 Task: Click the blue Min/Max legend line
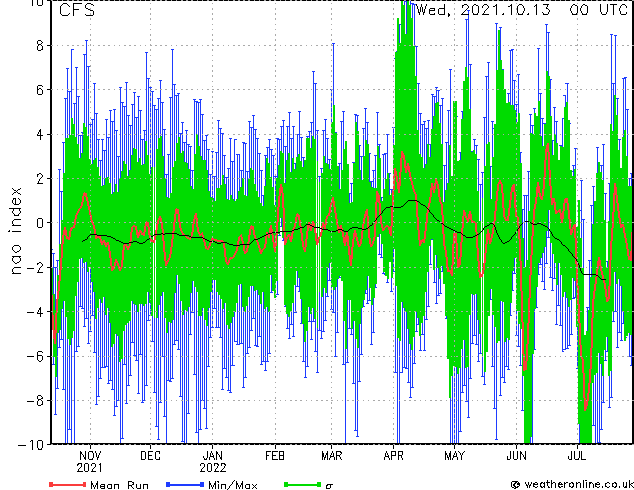point(185,484)
